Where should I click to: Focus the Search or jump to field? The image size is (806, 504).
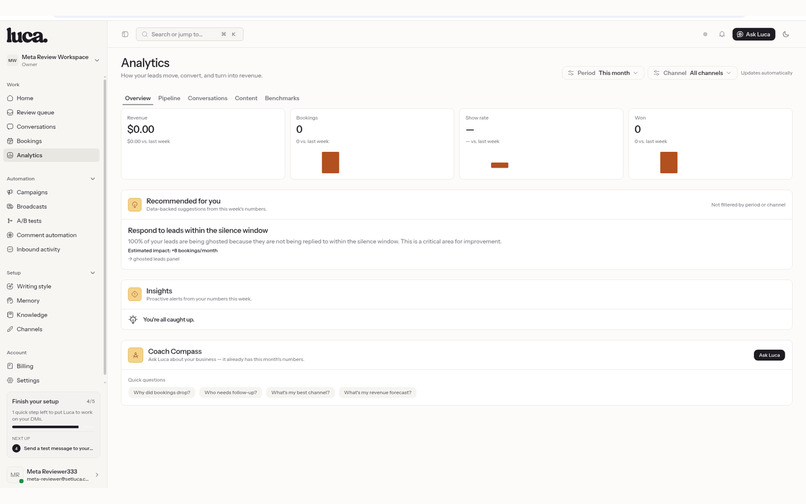pos(189,34)
